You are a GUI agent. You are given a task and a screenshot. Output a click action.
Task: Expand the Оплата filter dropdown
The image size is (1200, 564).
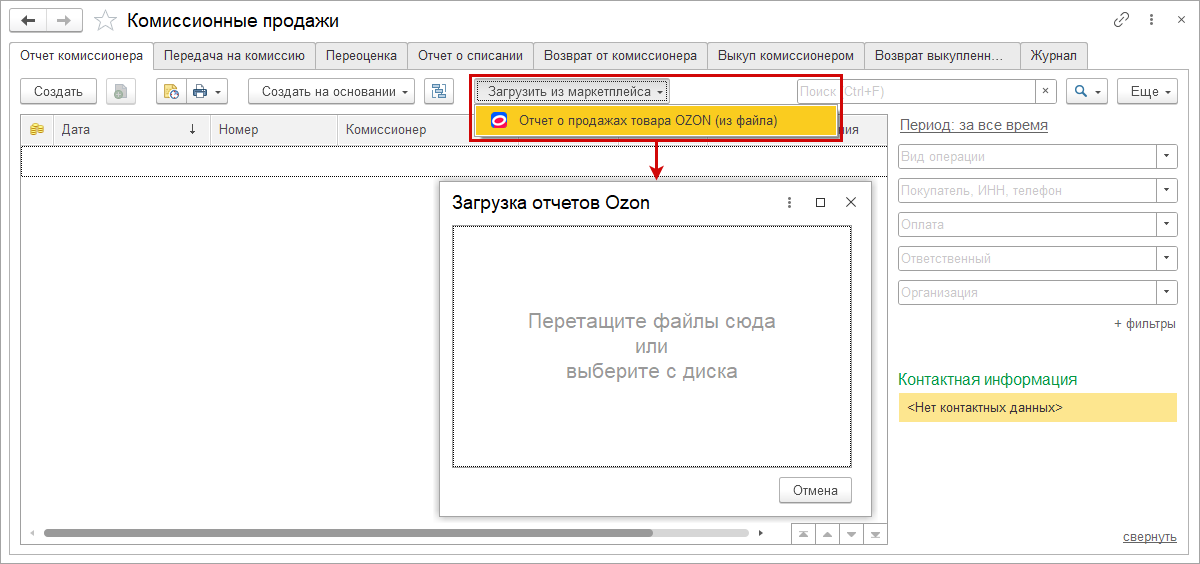[x=1167, y=224]
